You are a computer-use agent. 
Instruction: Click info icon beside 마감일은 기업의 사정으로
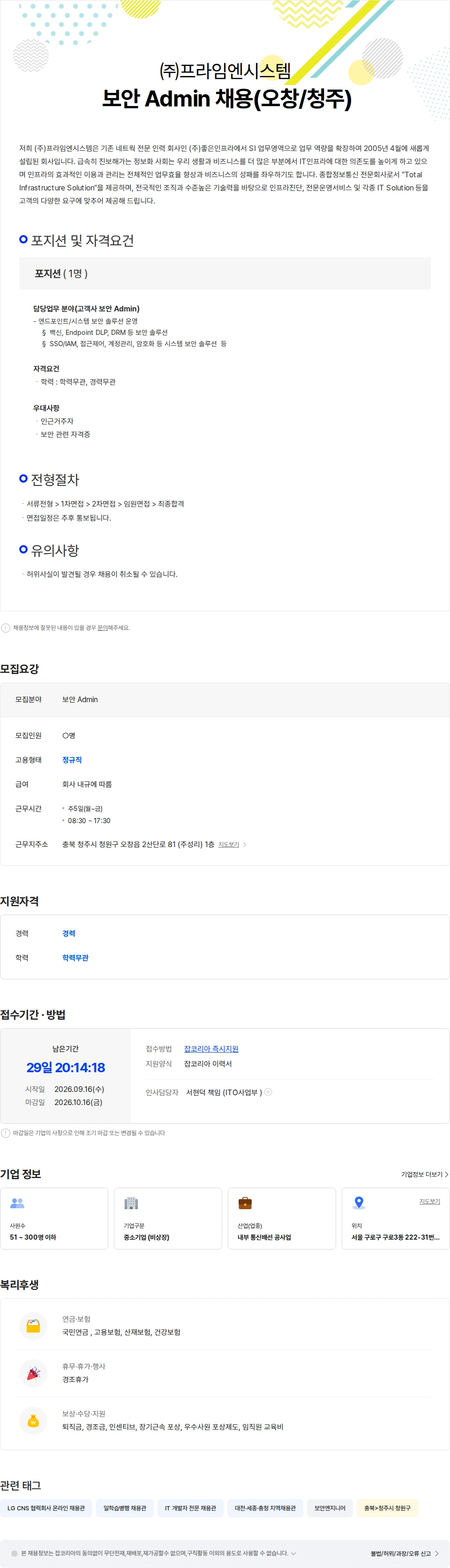[x=6, y=1133]
